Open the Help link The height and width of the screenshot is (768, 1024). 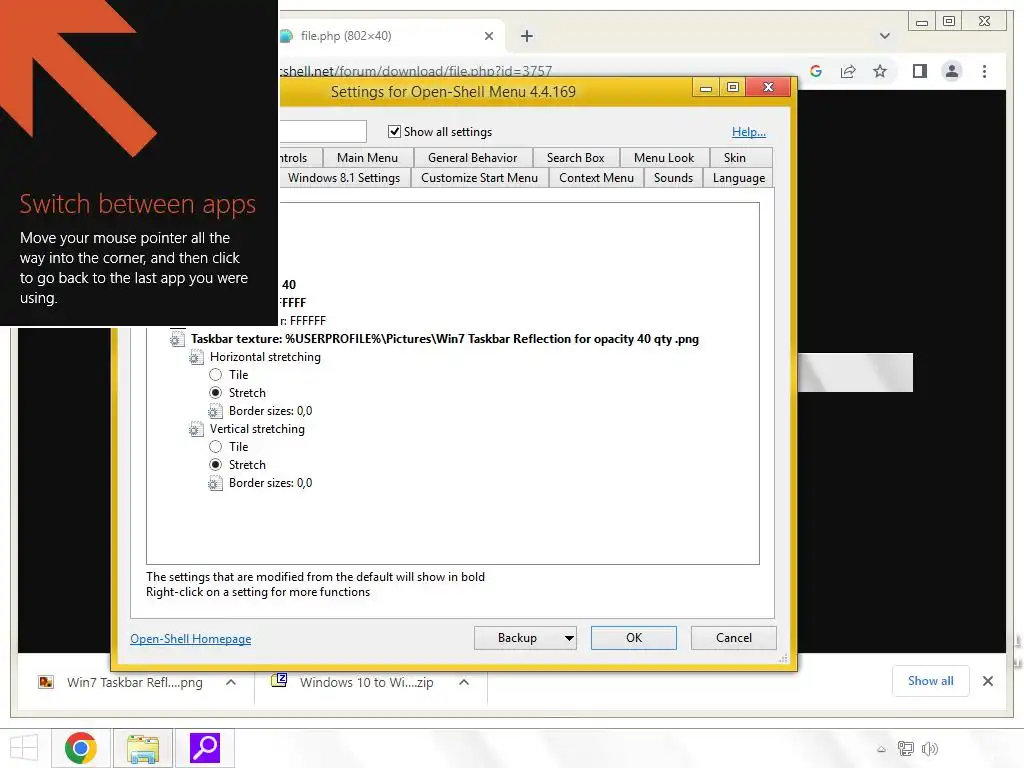[748, 132]
